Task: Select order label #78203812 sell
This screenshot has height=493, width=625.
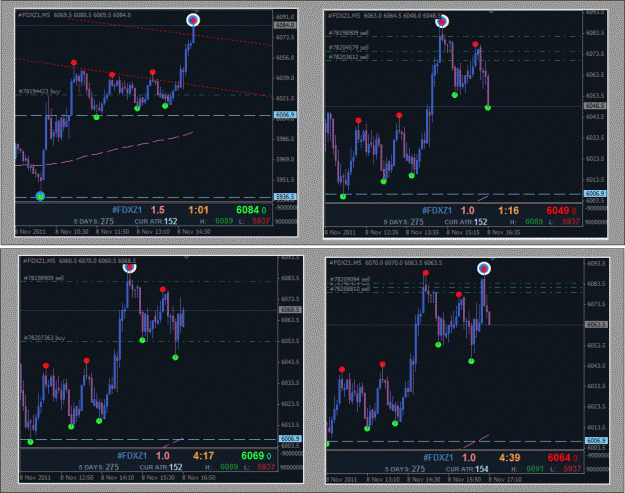Action: point(348,57)
